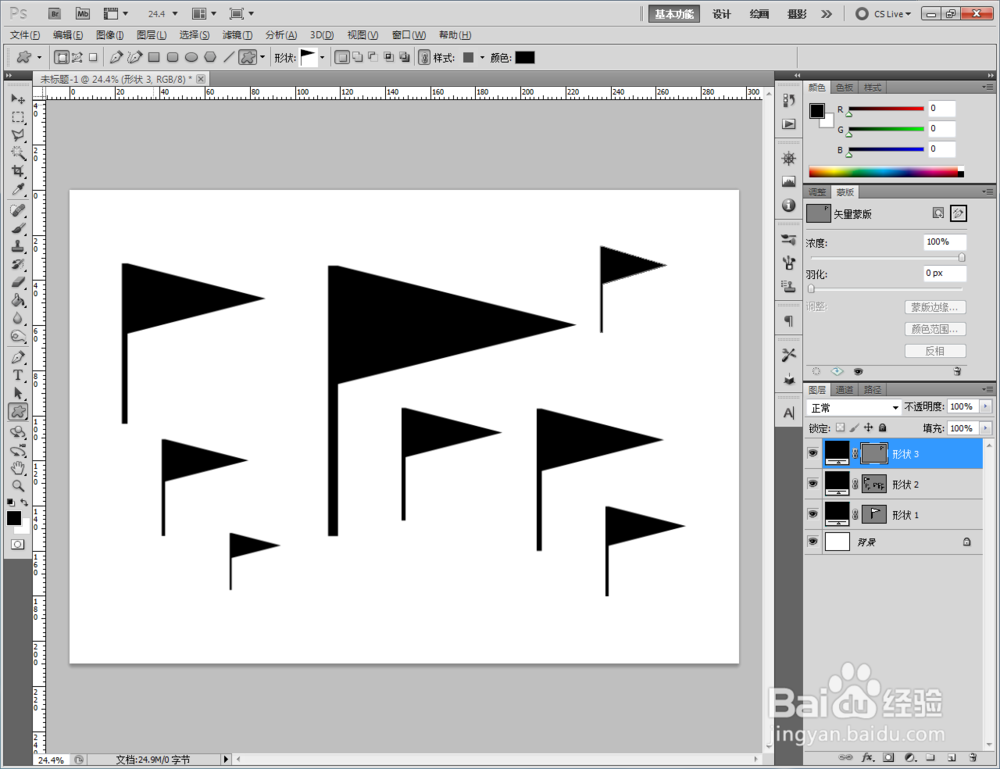Select 形状 1 layer vector mask thumbnail
Image resolution: width=1000 pixels, height=769 pixels.
(874, 514)
